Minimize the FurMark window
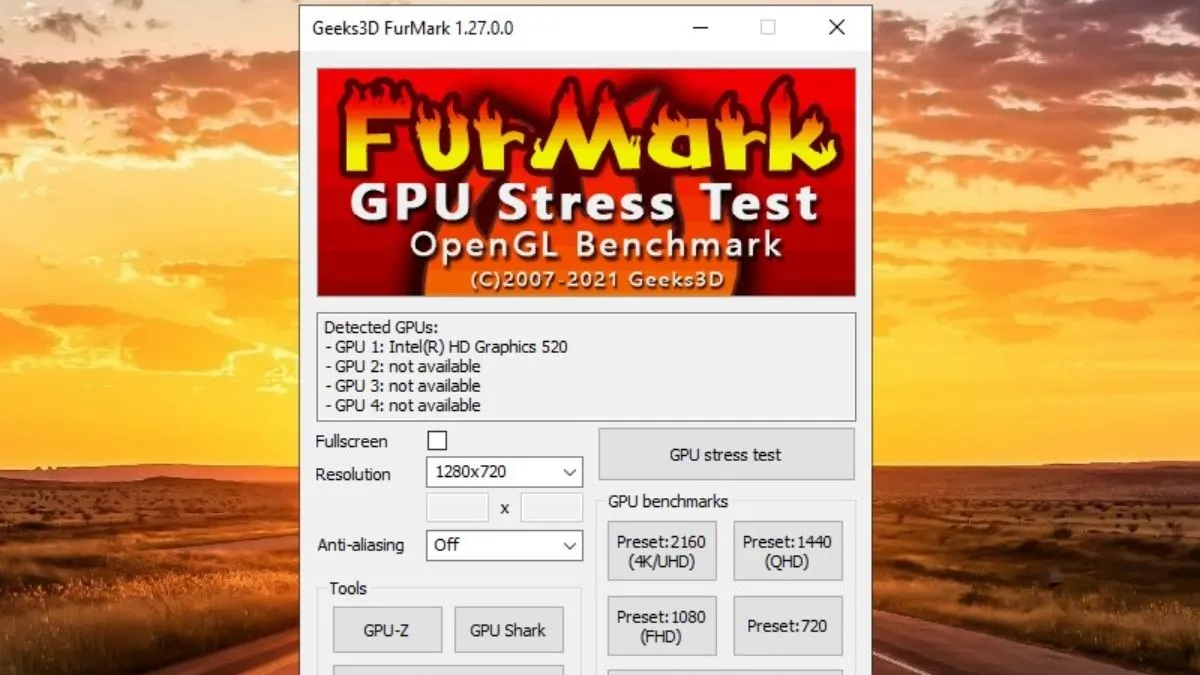The width and height of the screenshot is (1200, 675). click(699, 28)
